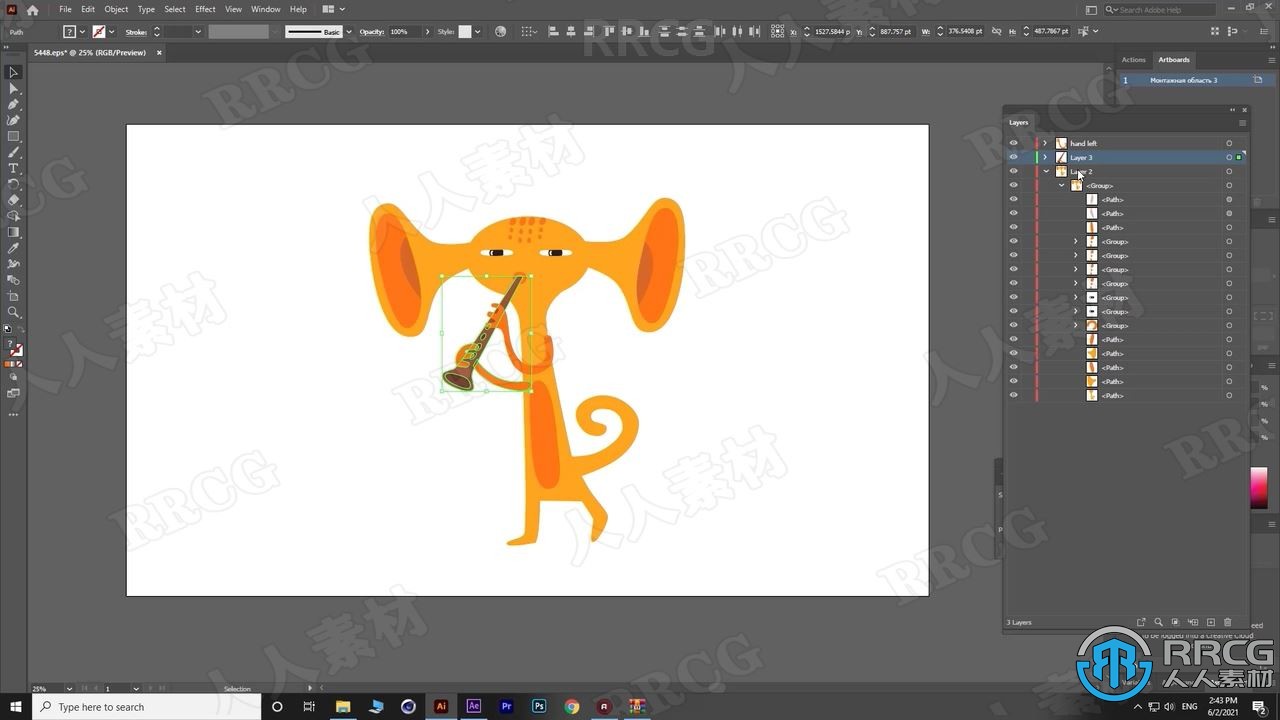Select the Direct Selection tool
This screenshot has height=720, width=1280.
[x=13, y=88]
